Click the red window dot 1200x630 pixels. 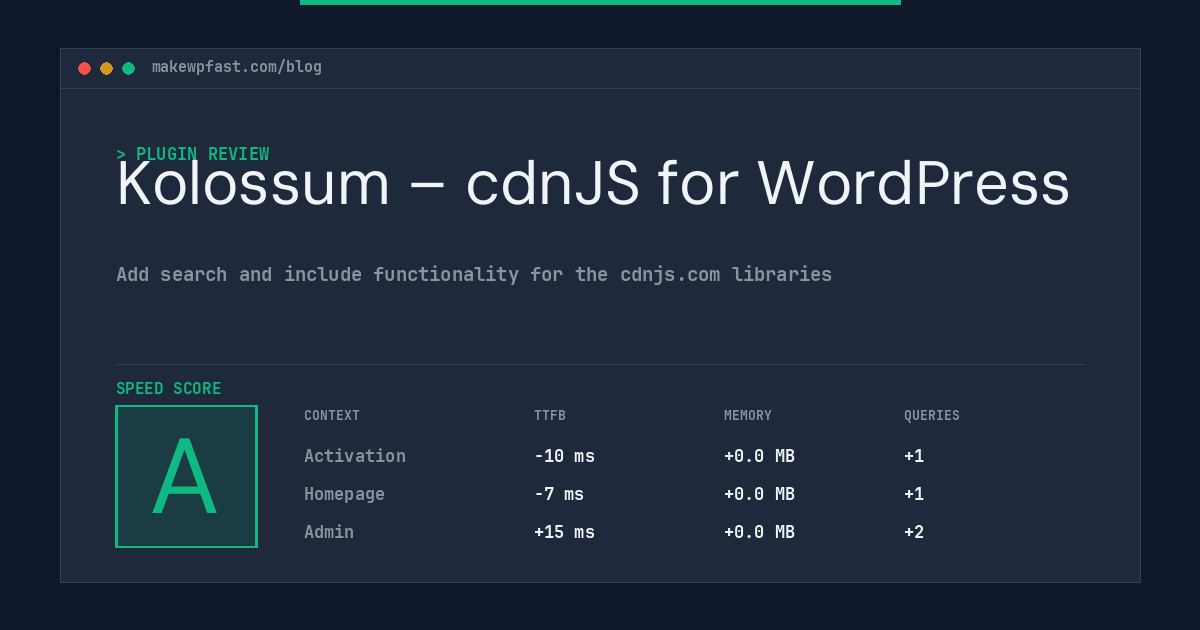coord(84,68)
